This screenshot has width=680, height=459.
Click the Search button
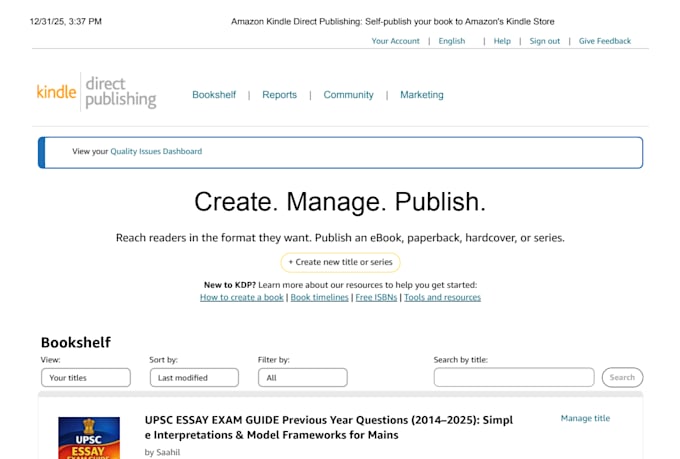(x=622, y=377)
